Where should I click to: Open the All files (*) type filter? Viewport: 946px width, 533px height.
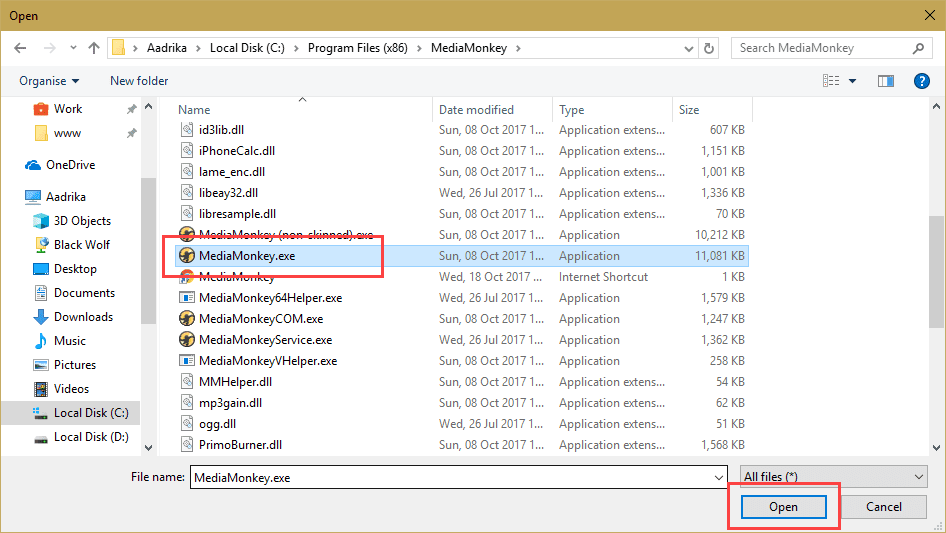coord(834,477)
